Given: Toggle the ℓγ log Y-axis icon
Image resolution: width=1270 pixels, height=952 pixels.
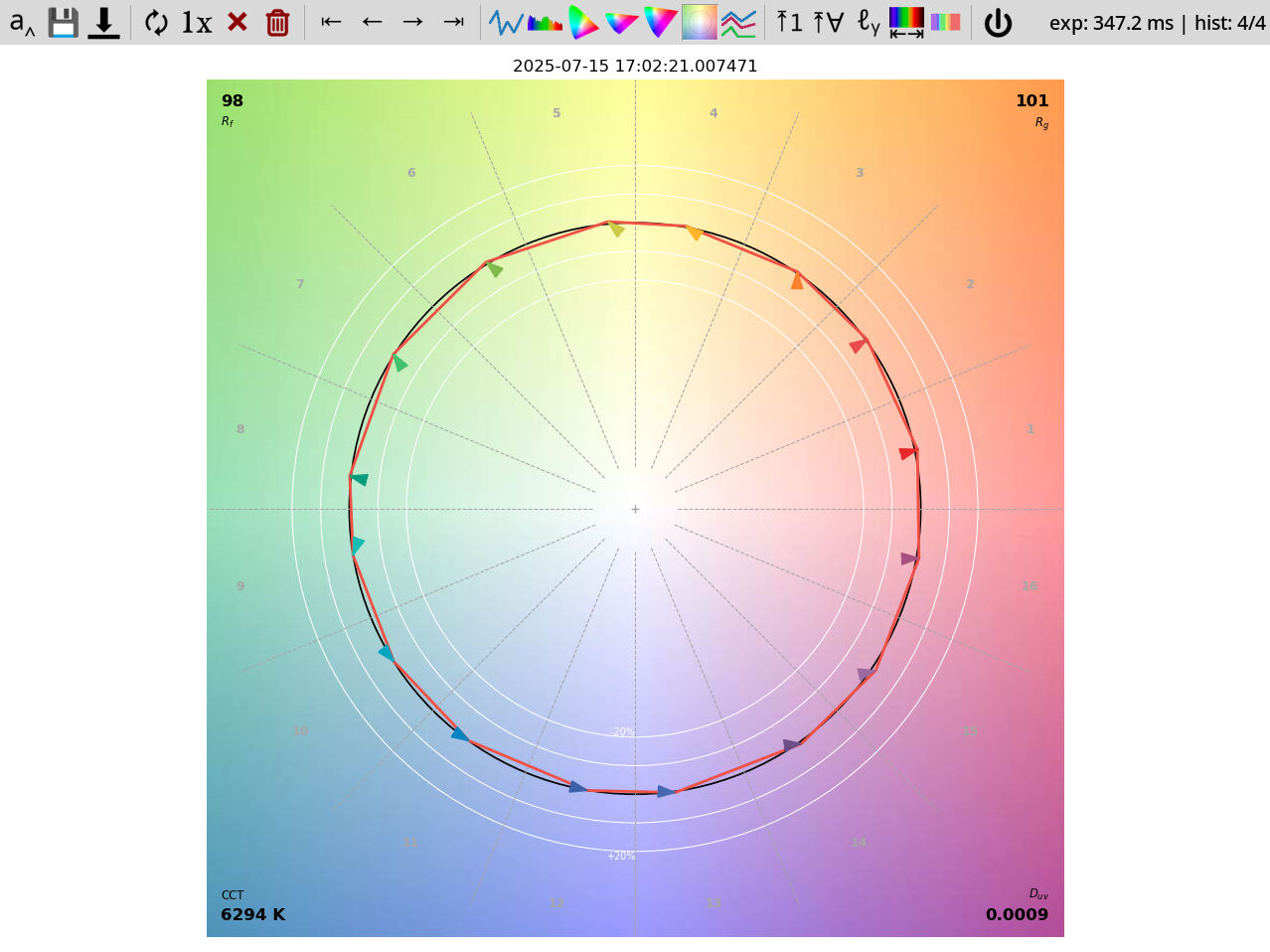Looking at the screenshot, I should 868,22.
